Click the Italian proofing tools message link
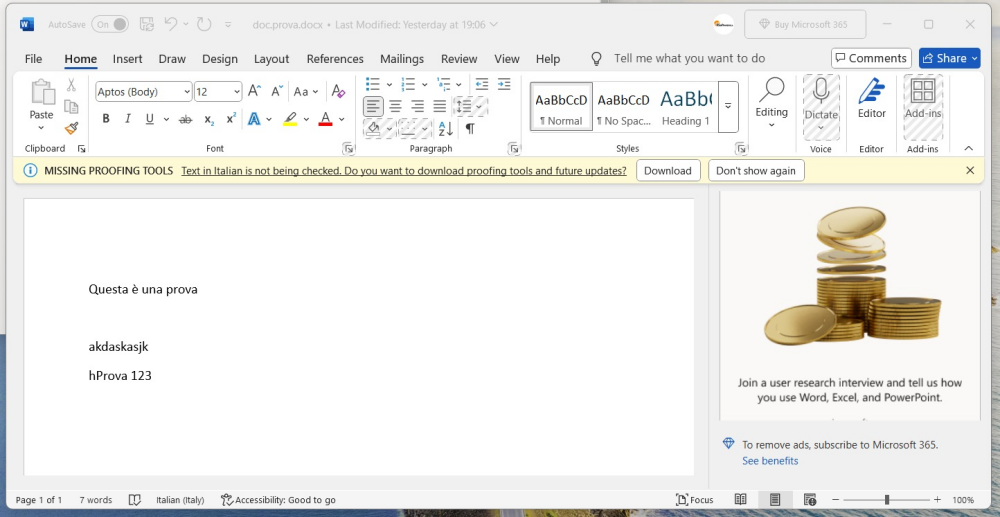Screen dimensions: 1000x517 click(404, 171)
